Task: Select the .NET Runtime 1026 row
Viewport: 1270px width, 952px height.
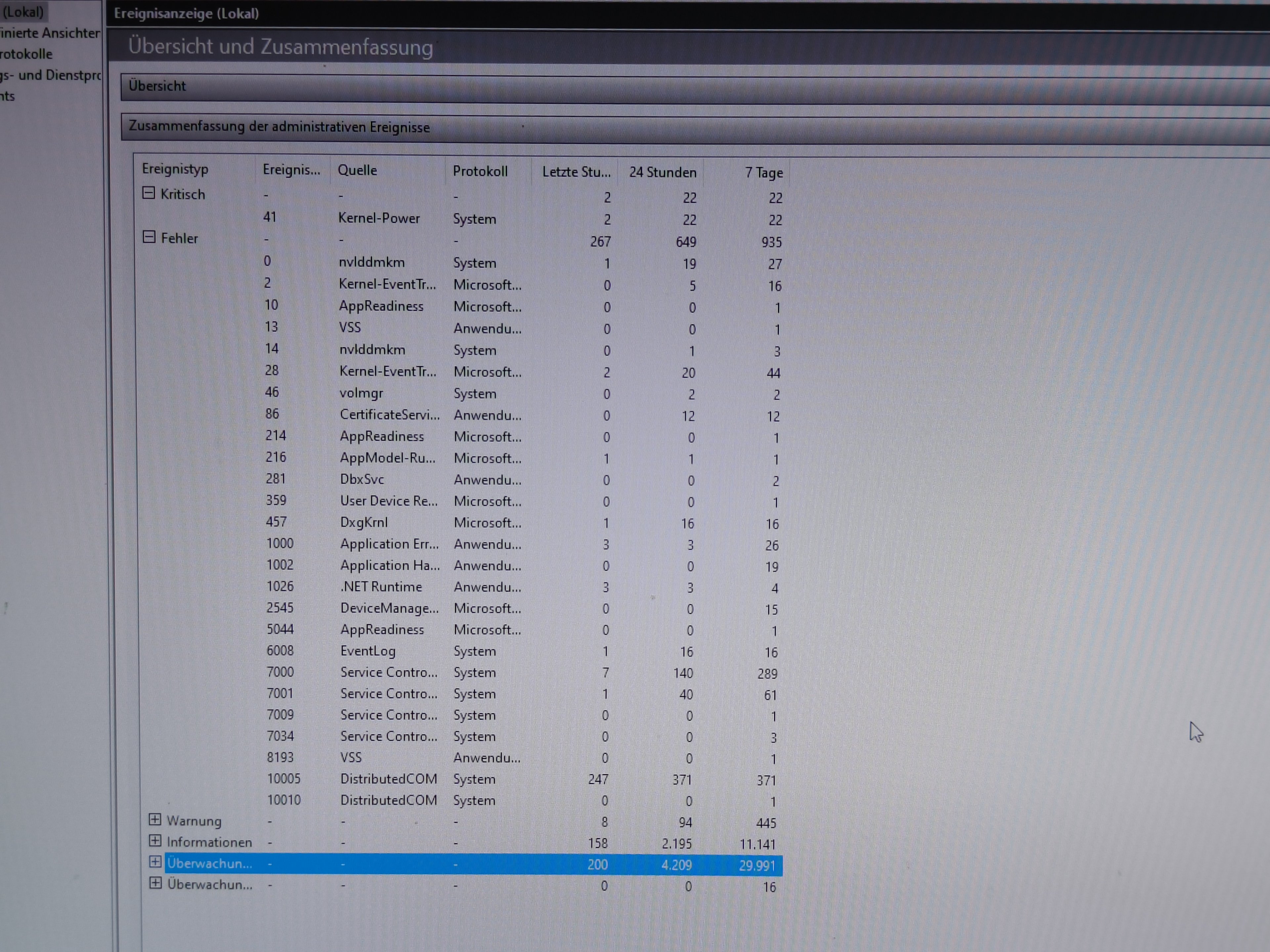Action: (x=381, y=586)
